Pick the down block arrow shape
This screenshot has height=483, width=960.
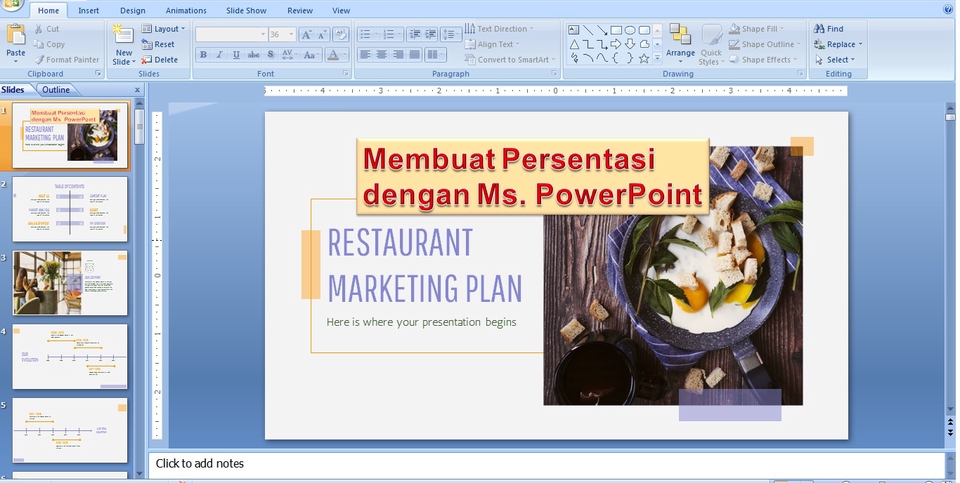[x=630, y=44]
